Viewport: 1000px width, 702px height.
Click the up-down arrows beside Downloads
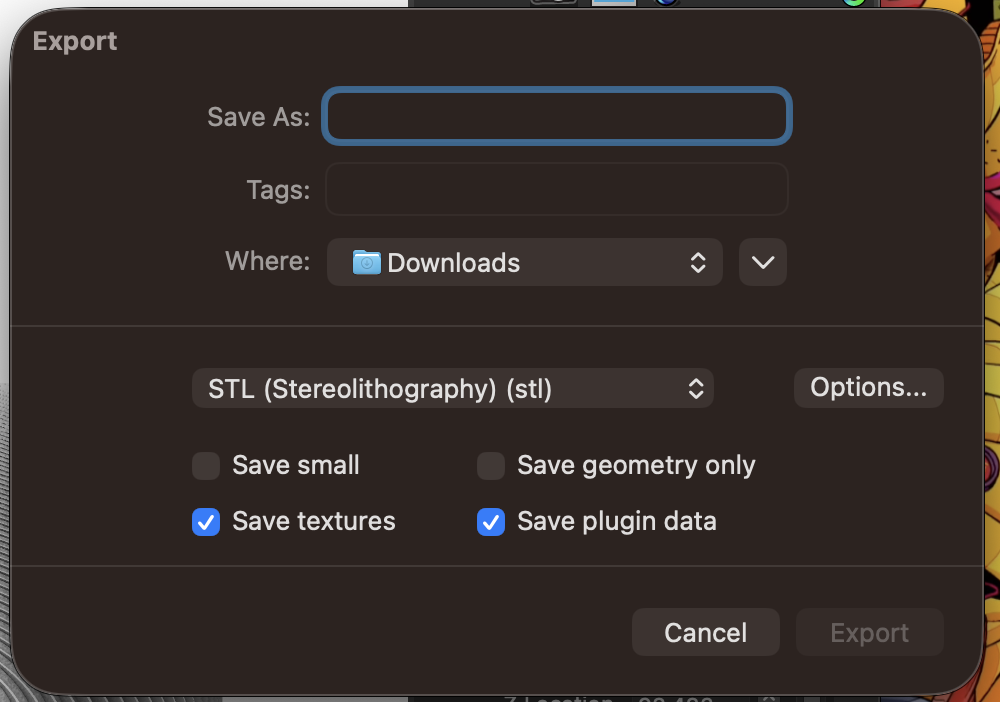698,262
